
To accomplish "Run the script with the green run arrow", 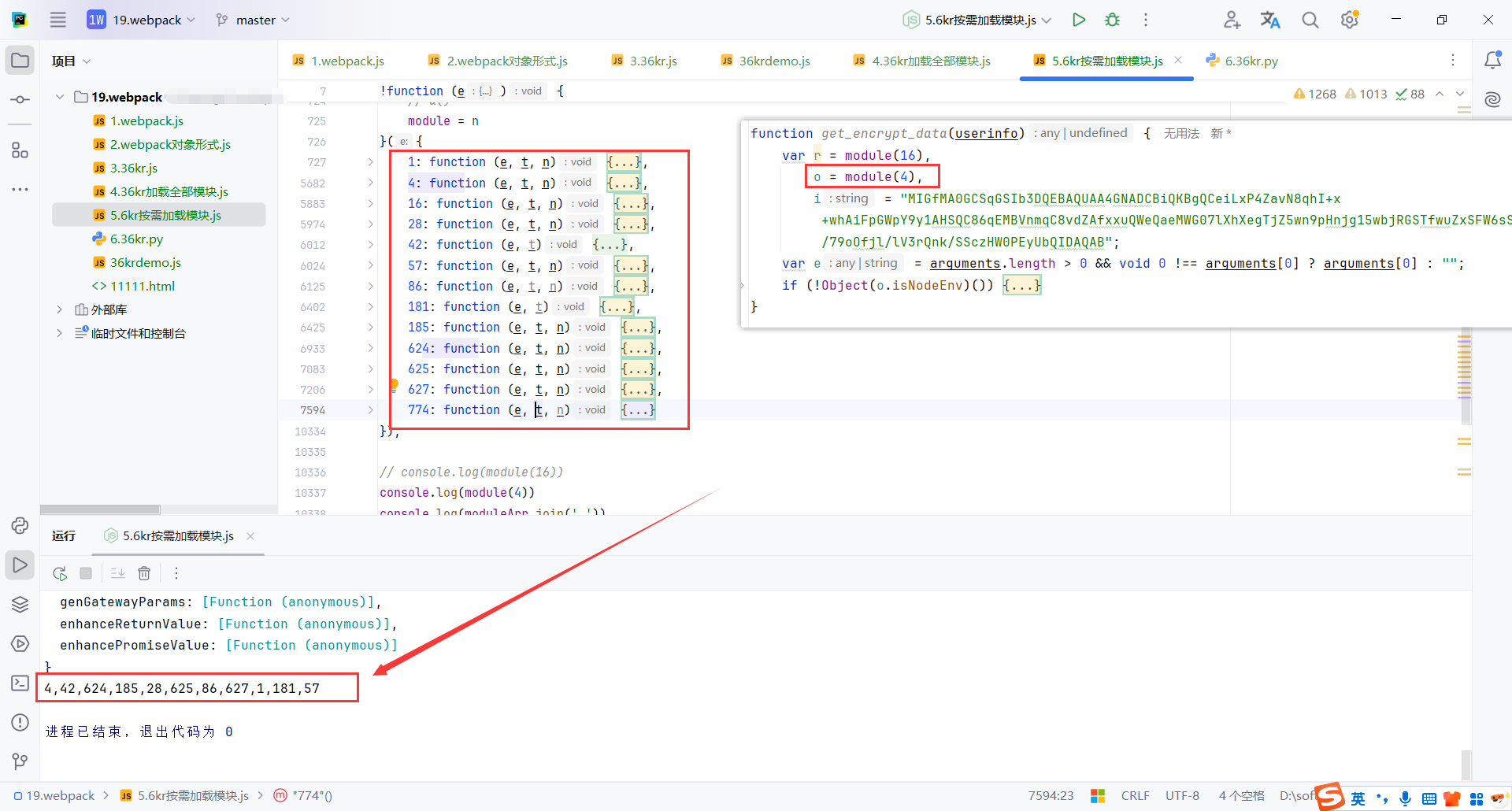I will (1079, 20).
